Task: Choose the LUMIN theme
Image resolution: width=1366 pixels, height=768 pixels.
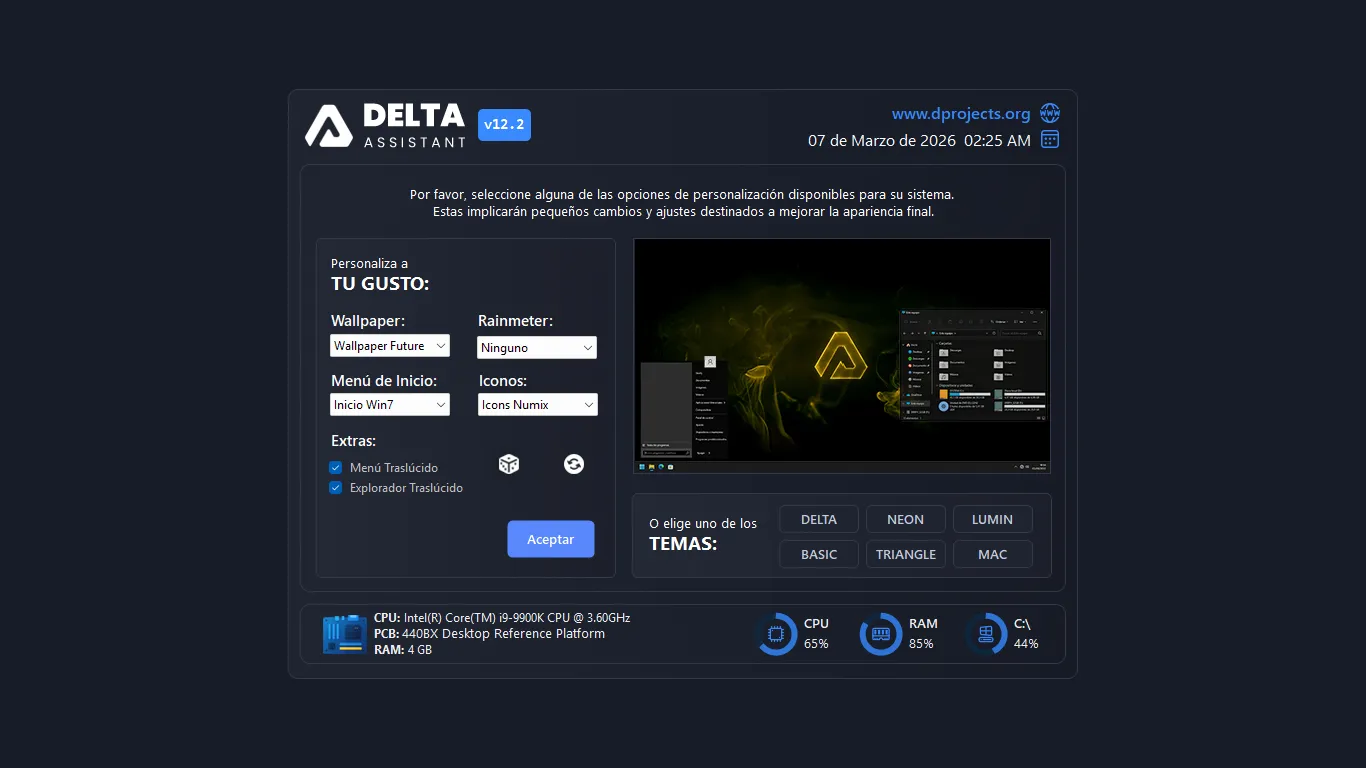Action: coord(993,519)
